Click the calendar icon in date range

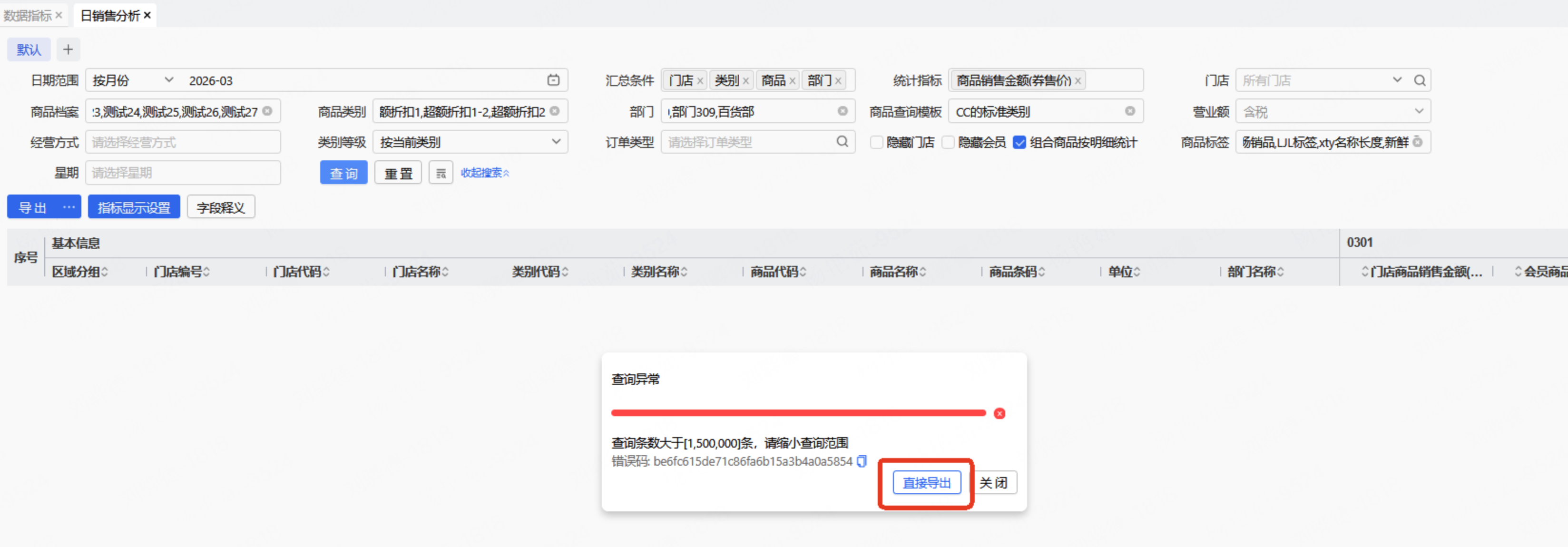tap(553, 80)
